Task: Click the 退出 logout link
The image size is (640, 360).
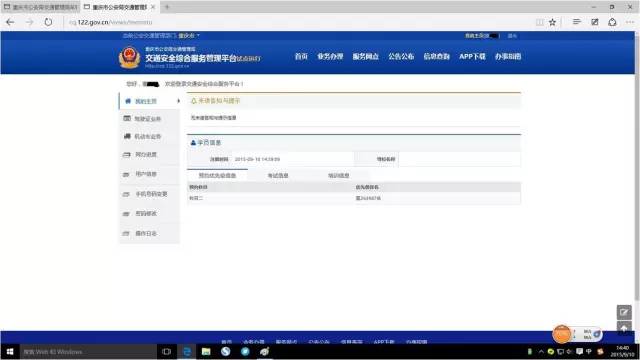Action: 512,36
